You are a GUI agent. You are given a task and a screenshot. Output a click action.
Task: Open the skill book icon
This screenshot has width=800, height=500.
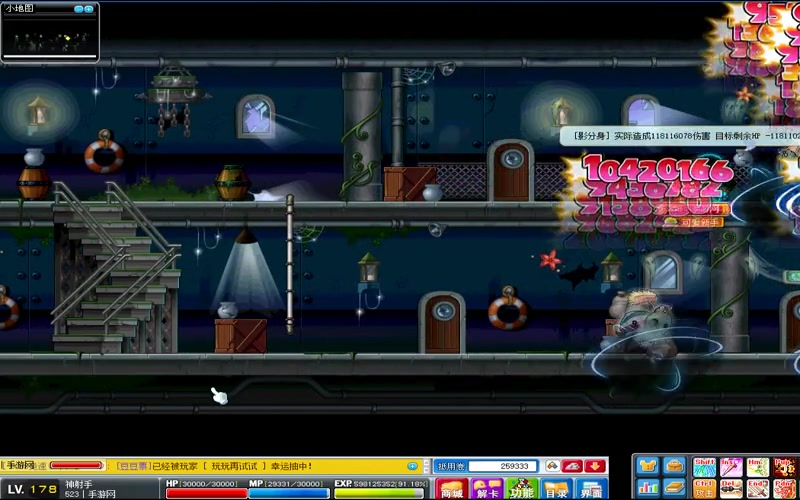coord(674,488)
